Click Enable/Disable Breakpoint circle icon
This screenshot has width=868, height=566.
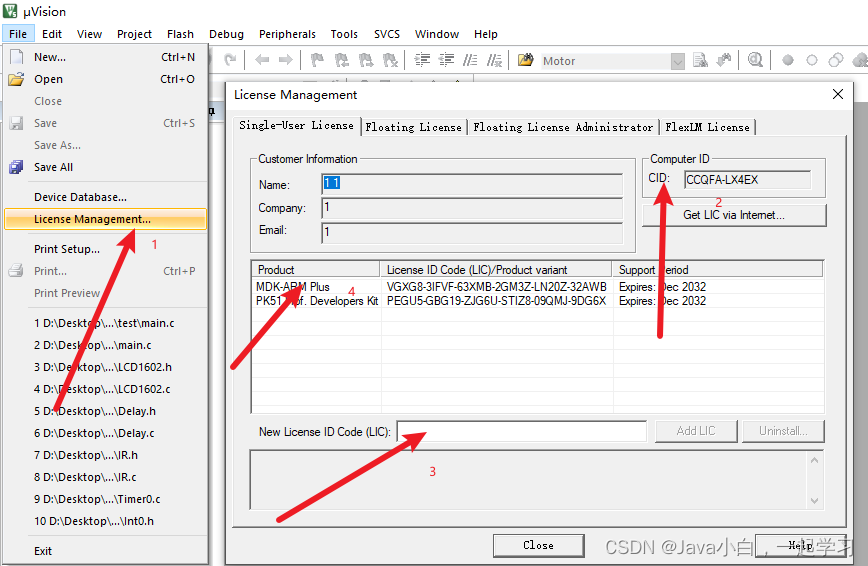[x=812, y=60]
